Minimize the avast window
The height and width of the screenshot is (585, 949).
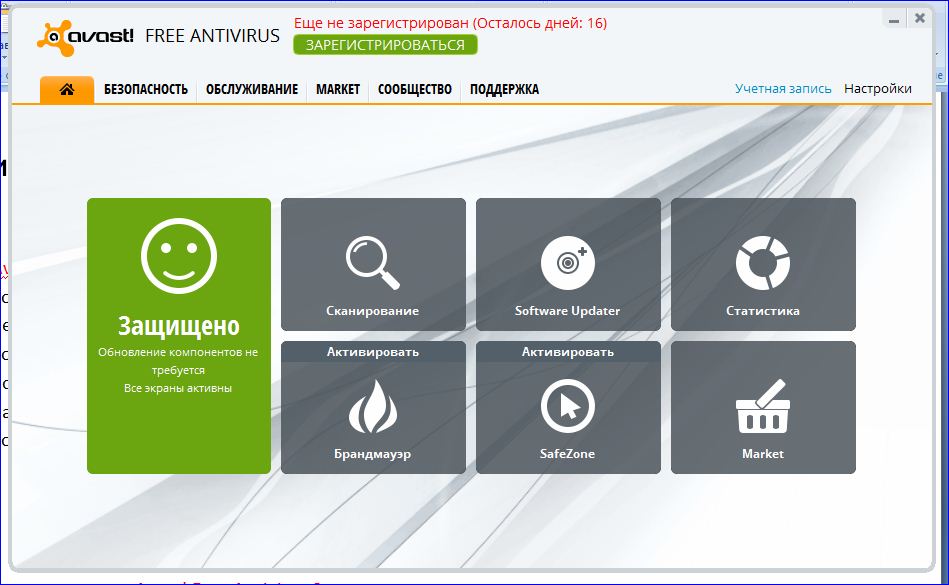[x=894, y=20]
